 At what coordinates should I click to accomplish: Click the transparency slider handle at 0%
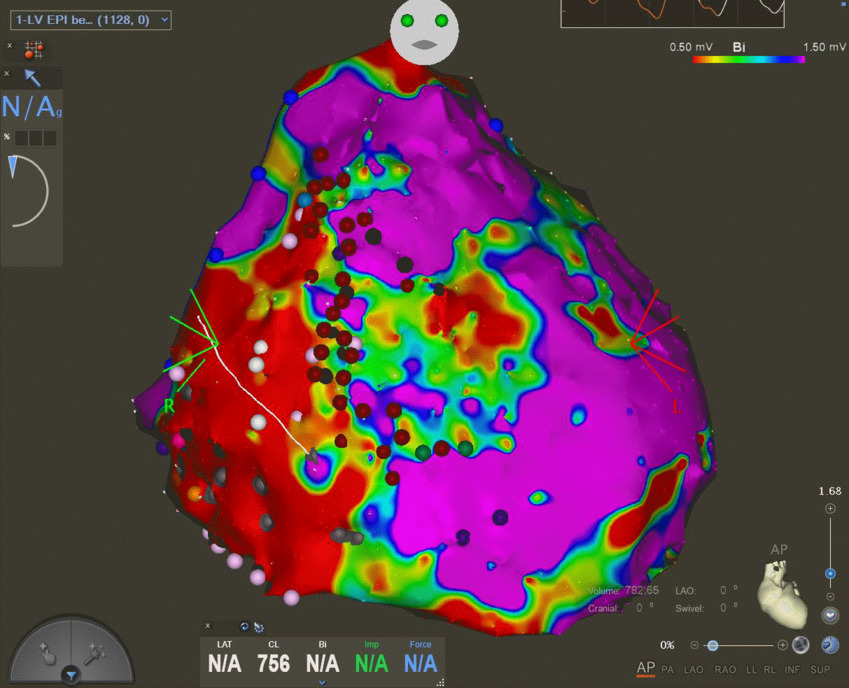(713, 645)
